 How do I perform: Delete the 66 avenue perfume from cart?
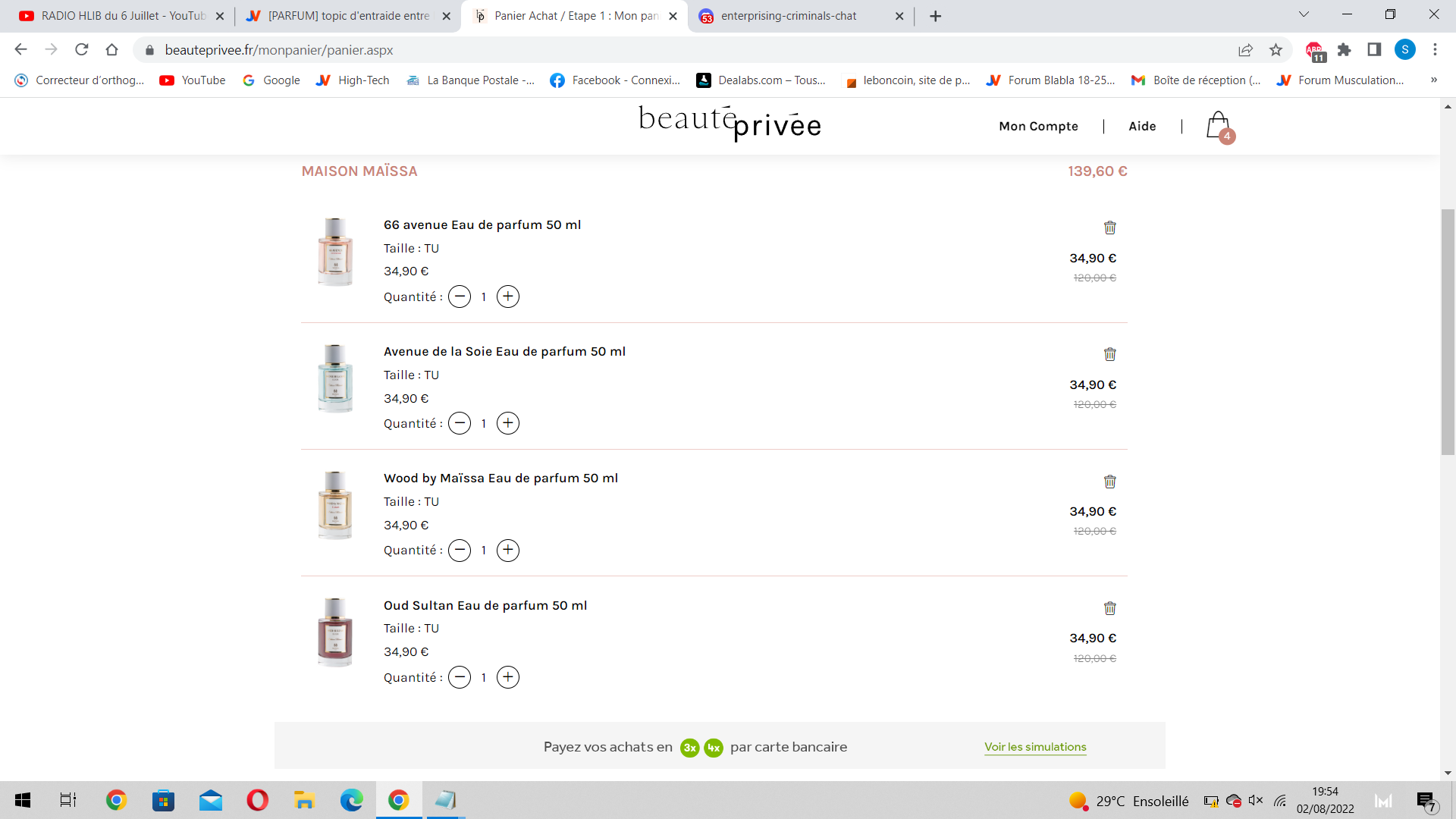(x=1109, y=227)
